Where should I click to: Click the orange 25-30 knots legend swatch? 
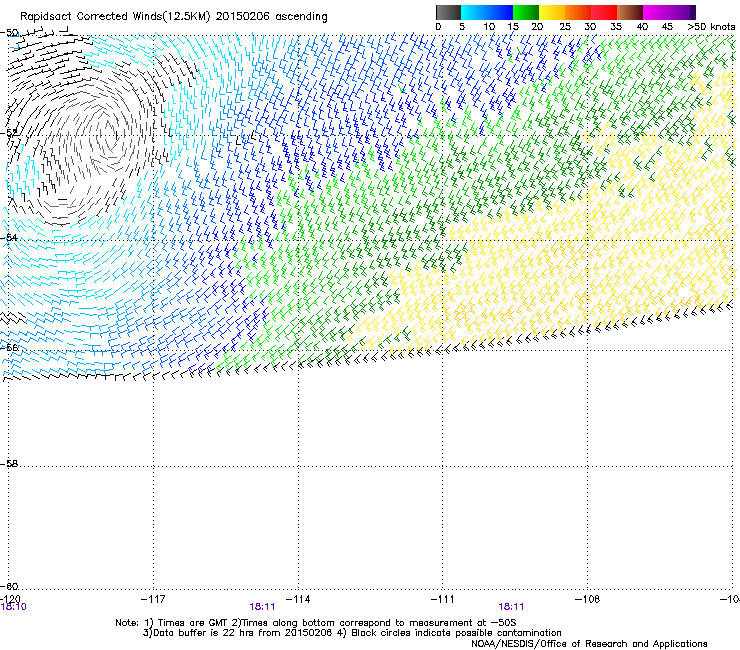point(578,12)
